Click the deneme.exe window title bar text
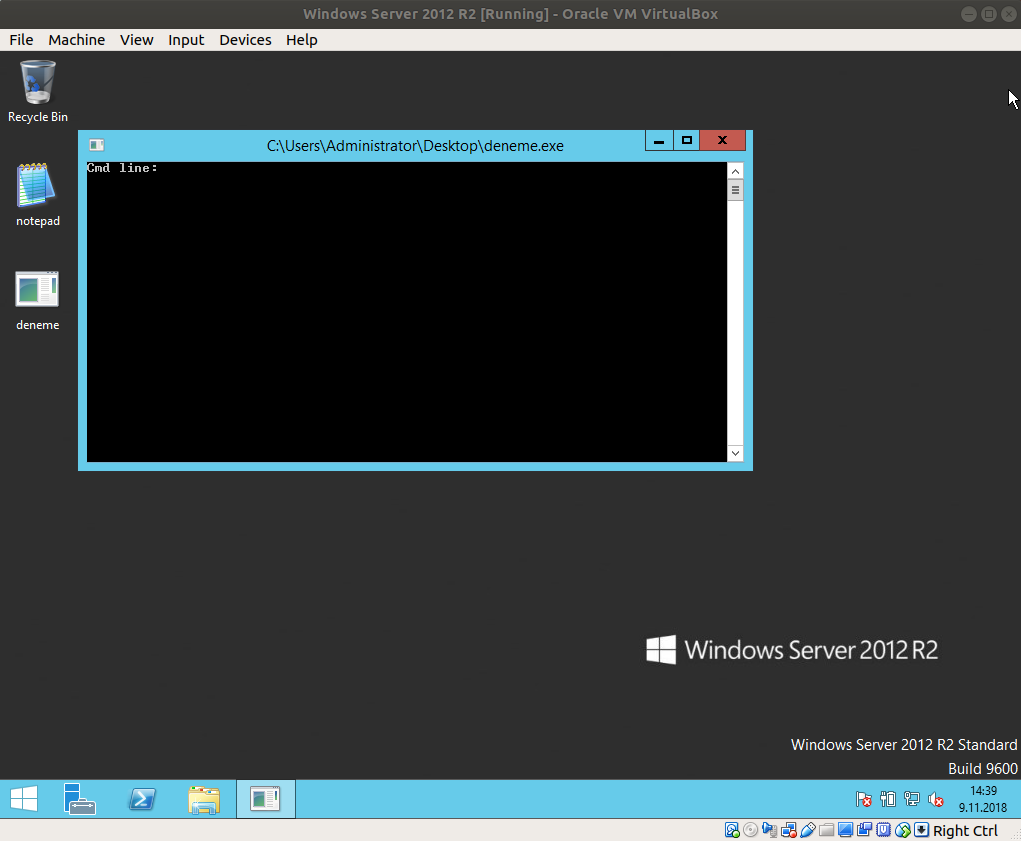 click(415, 146)
